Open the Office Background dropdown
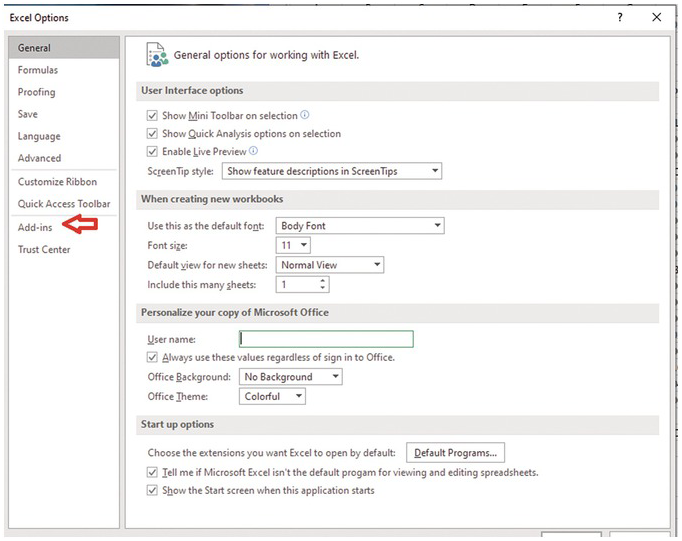 coord(291,377)
